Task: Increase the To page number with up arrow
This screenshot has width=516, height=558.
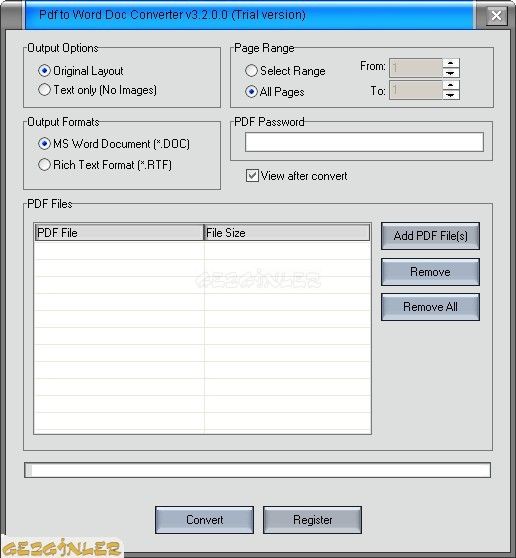Action: [x=451, y=85]
